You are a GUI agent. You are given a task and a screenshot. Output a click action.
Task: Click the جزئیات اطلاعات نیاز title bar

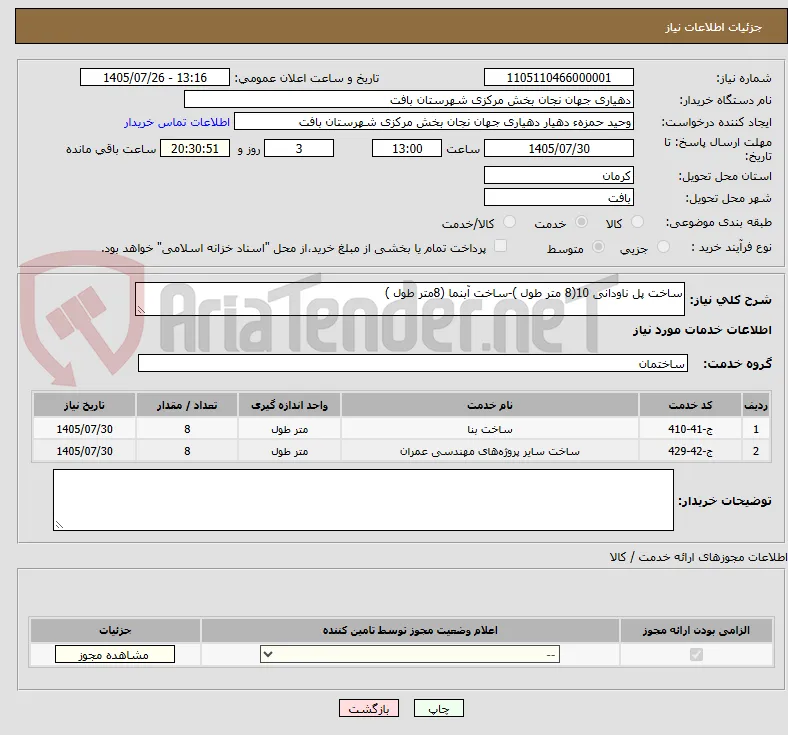(402, 27)
